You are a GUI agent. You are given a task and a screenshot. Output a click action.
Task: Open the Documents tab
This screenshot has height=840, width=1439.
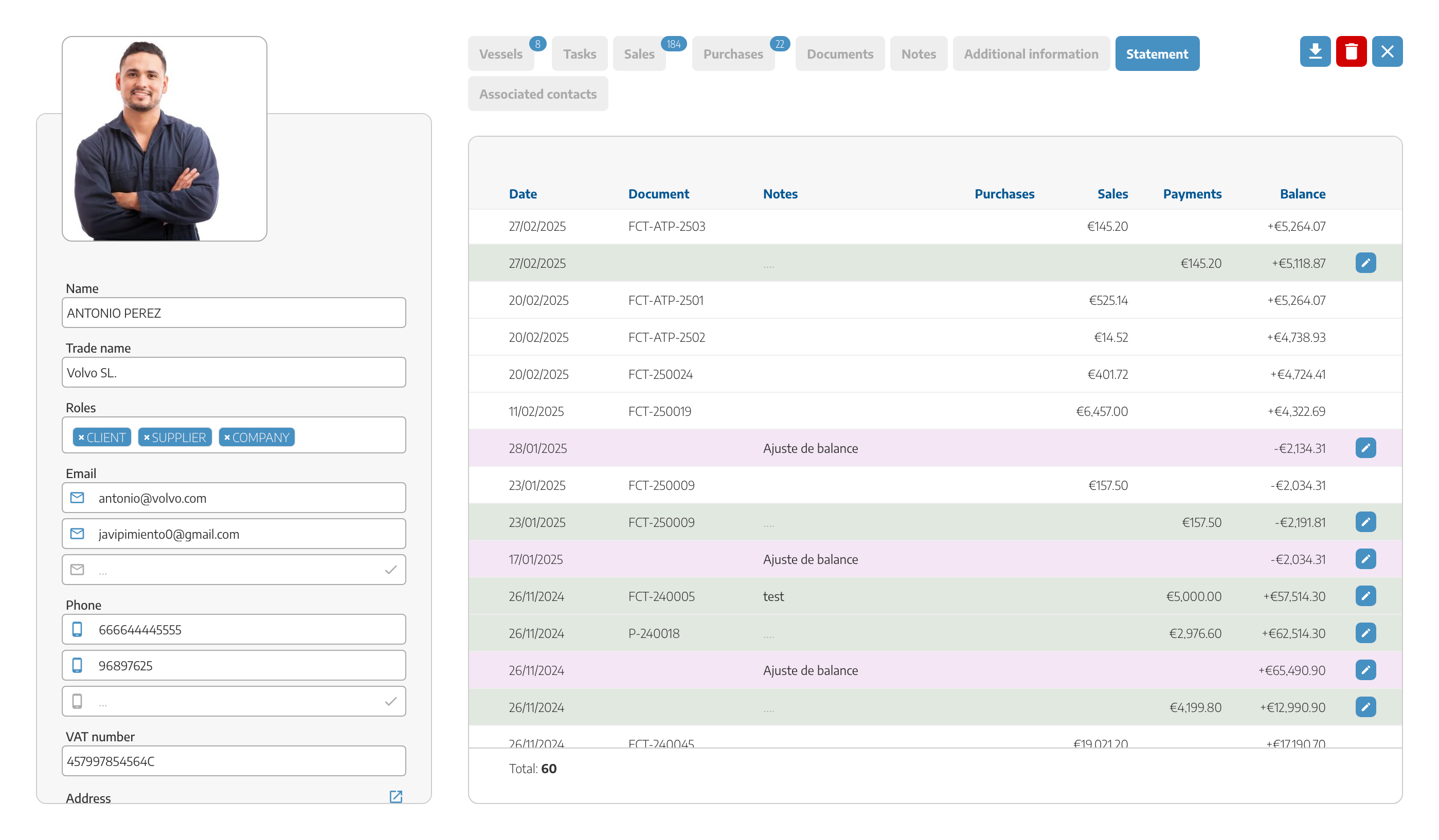pyautogui.click(x=839, y=53)
